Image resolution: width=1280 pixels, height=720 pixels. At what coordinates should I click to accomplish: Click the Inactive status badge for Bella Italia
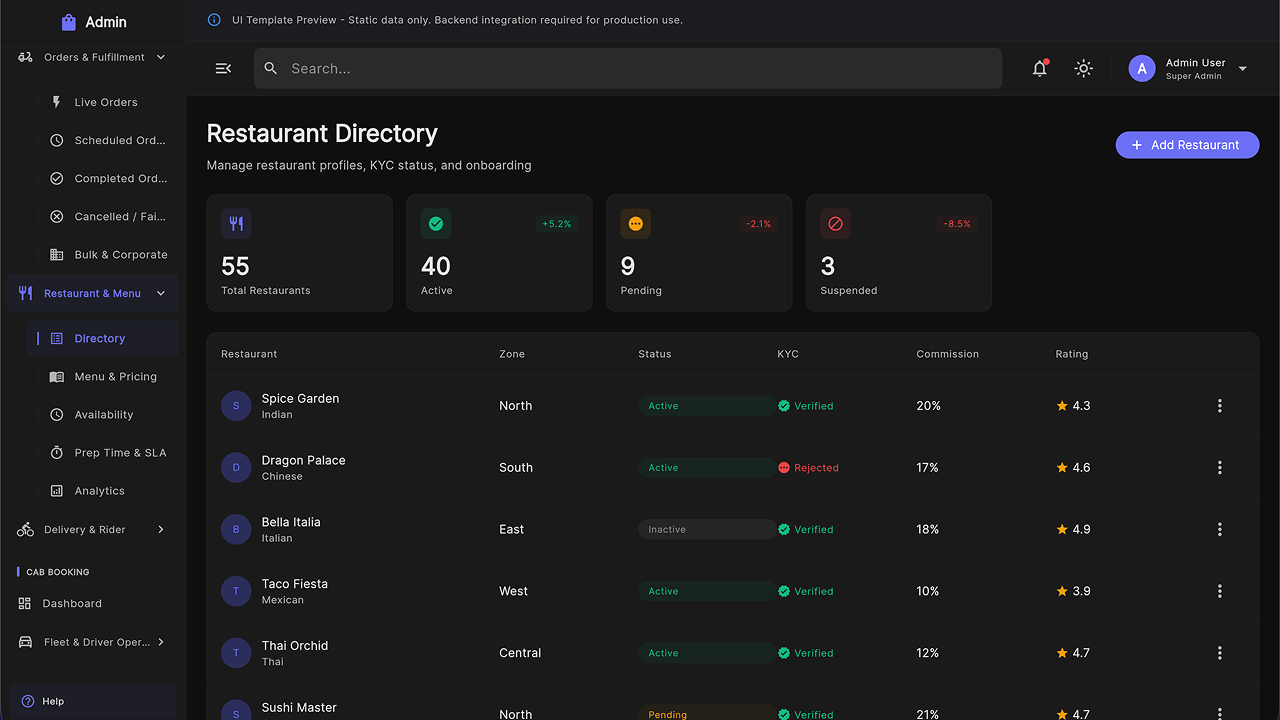pyautogui.click(x=707, y=530)
